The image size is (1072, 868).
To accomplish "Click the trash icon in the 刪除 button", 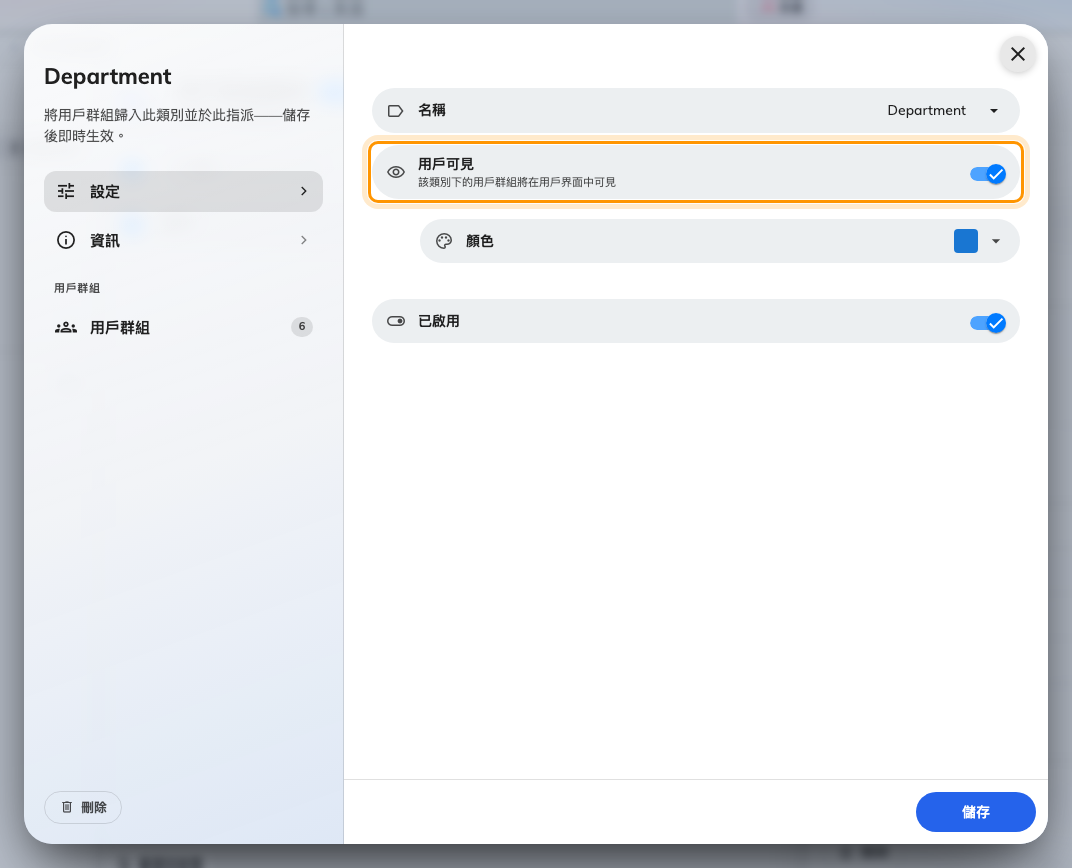I will [67, 807].
